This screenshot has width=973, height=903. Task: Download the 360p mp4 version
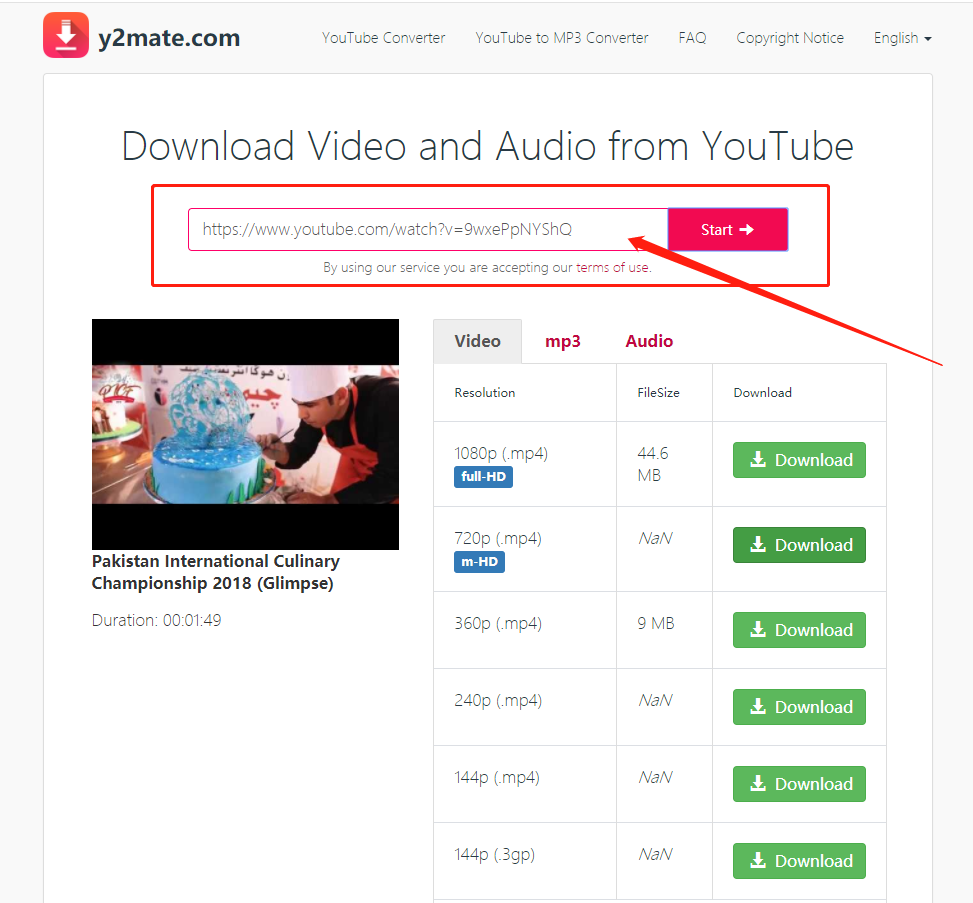(x=799, y=630)
